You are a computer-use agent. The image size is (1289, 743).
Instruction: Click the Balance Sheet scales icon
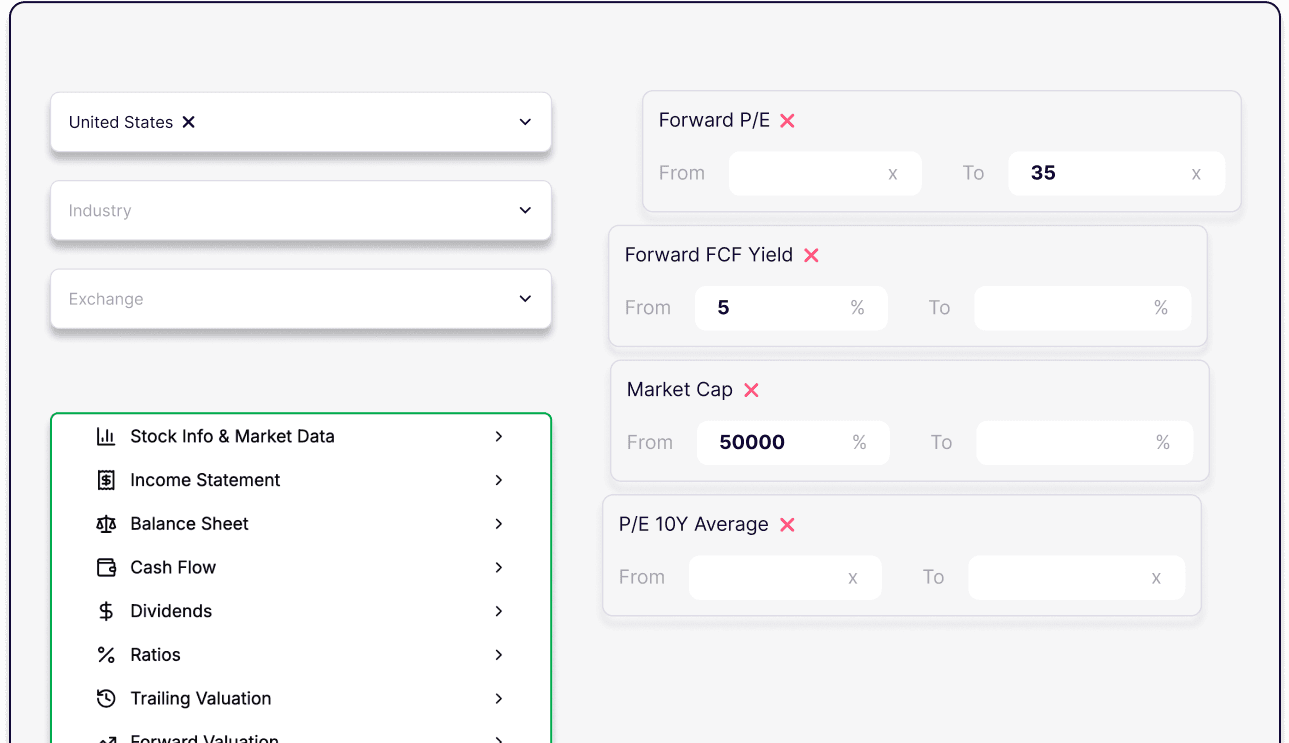click(106, 524)
